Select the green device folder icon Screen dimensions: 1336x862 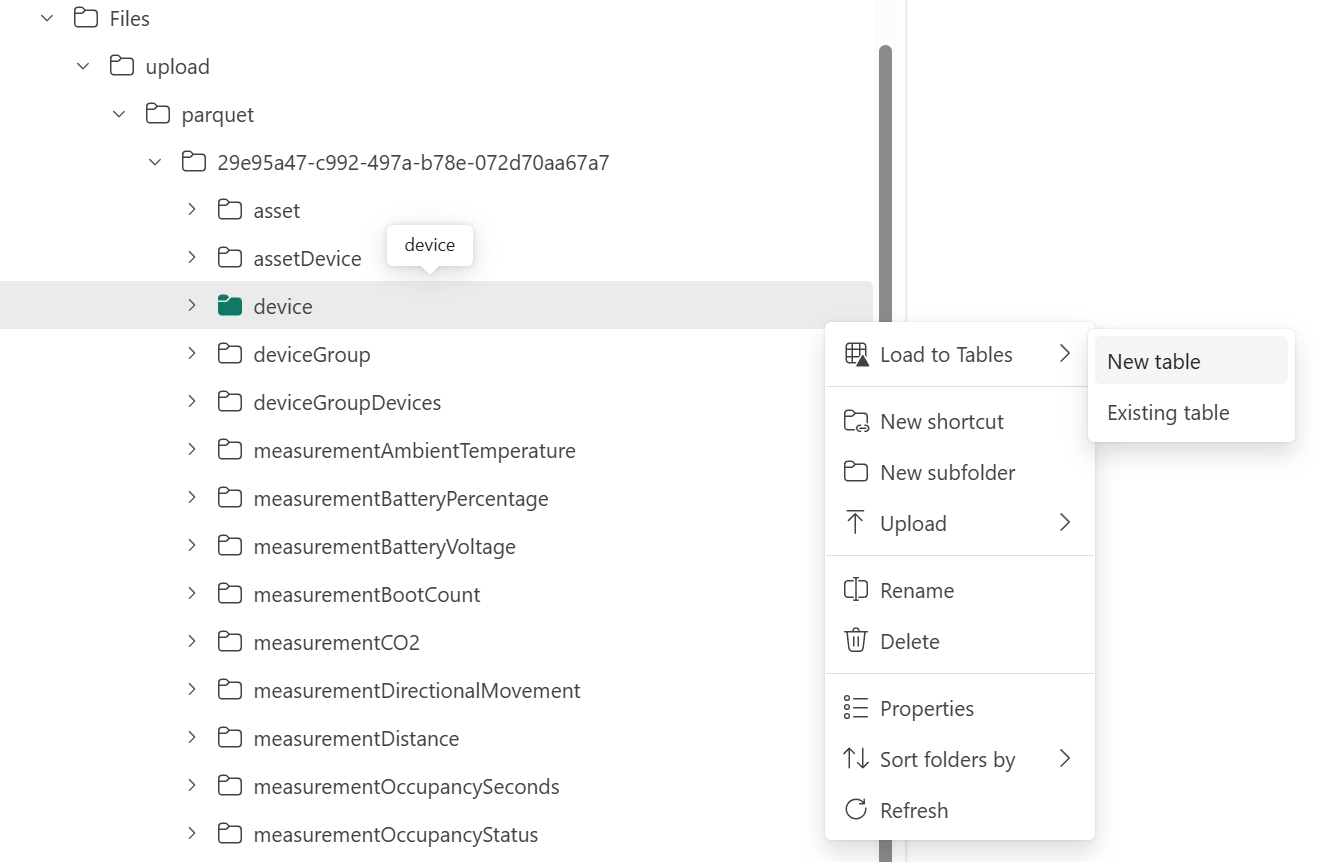coord(230,306)
